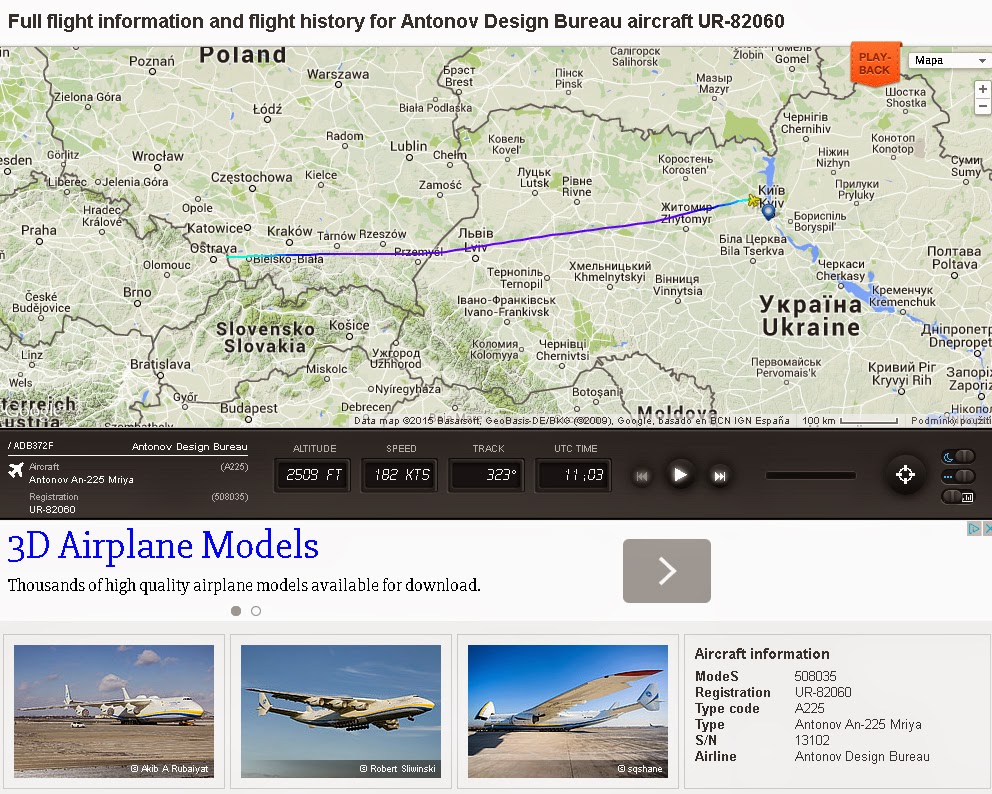This screenshot has width=992, height=794.
Task: Click the Airline value Antonov Design Bureau
Action: click(x=862, y=756)
